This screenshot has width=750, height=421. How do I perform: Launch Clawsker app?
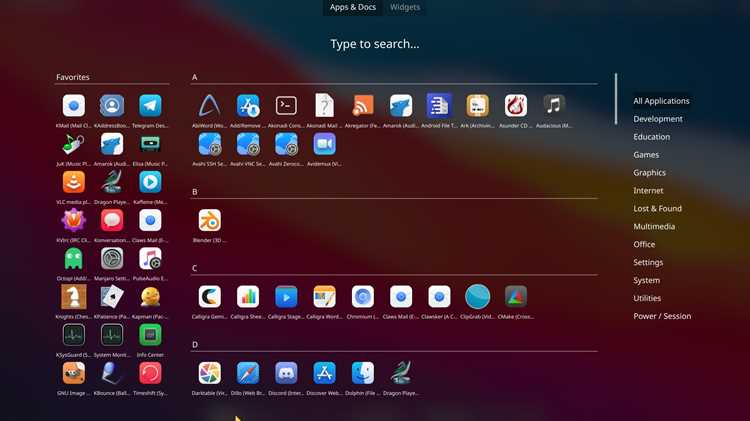[439, 297]
